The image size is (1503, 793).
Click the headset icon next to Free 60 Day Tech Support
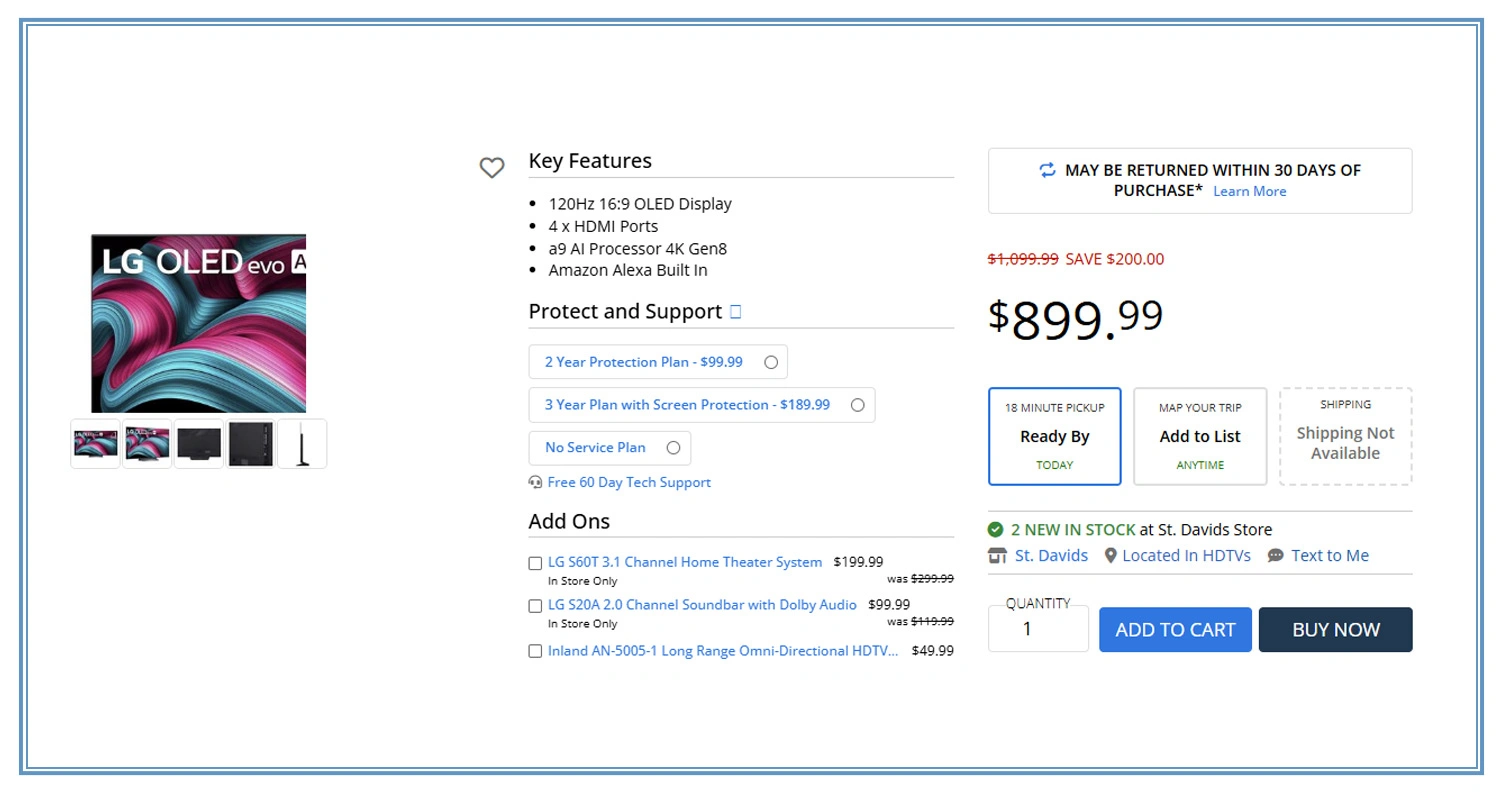click(x=536, y=482)
